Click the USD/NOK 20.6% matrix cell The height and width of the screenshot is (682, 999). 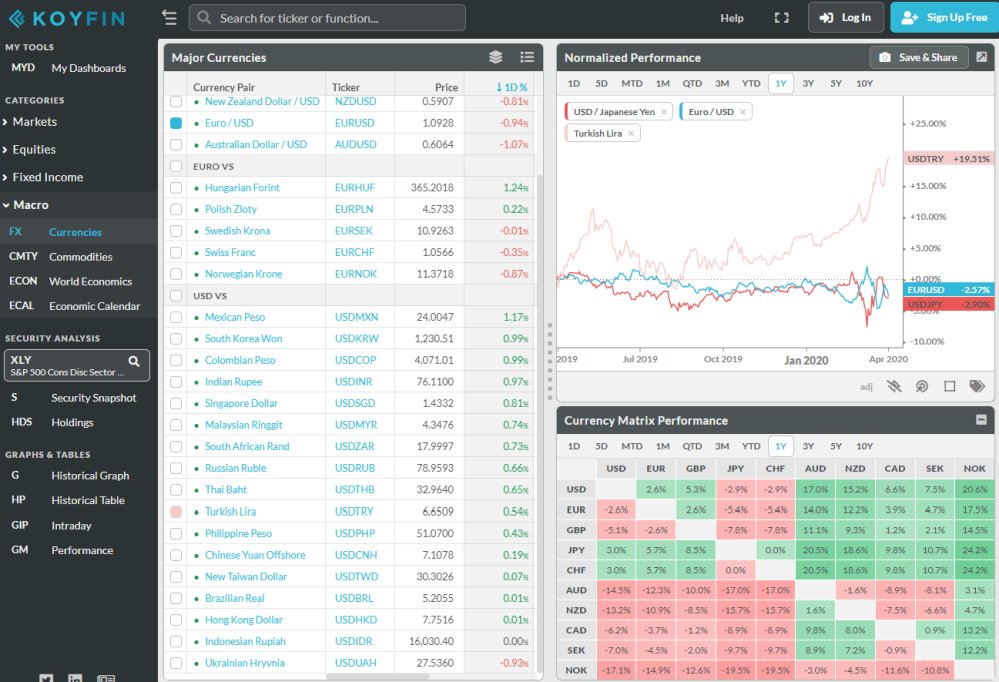coord(974,490)
